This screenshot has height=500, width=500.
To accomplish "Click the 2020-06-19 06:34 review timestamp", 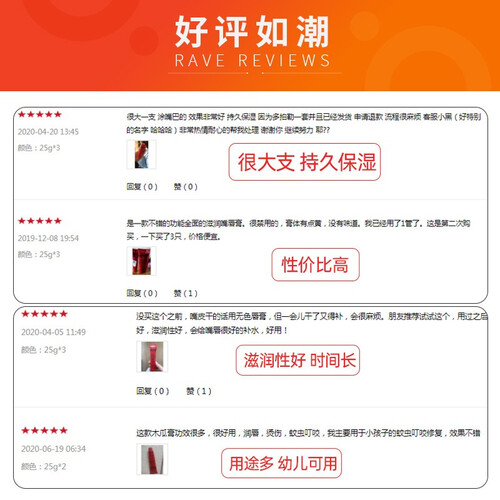I will click(x=53, y=449).
